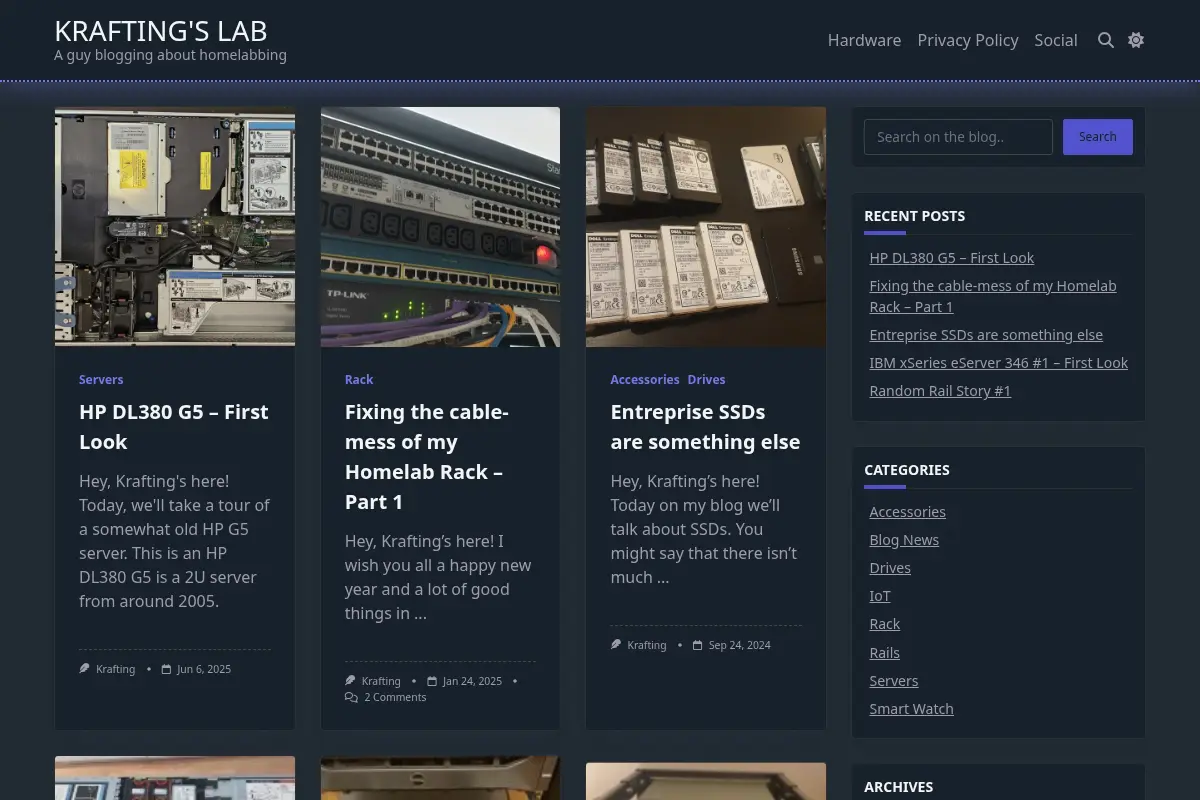
Task: Open recent post 'HP DL380 G5 – First Look'
Action: [951, 258]
